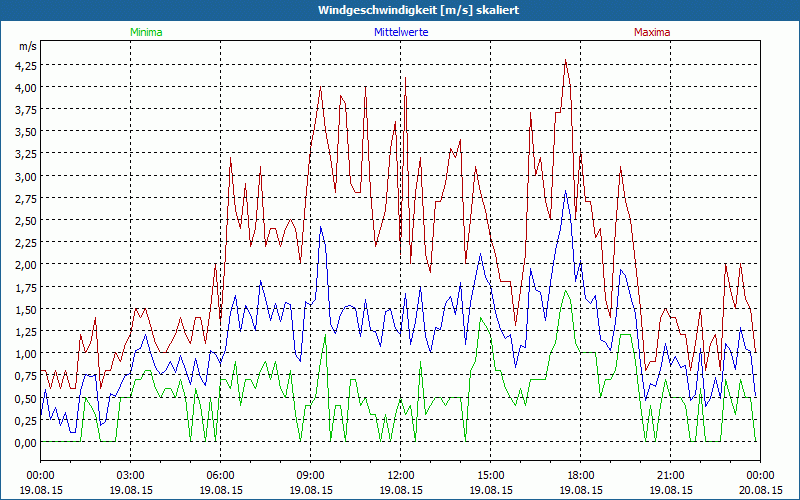Click the red Maxima peak above 4,25

click(x=565, y=60)
